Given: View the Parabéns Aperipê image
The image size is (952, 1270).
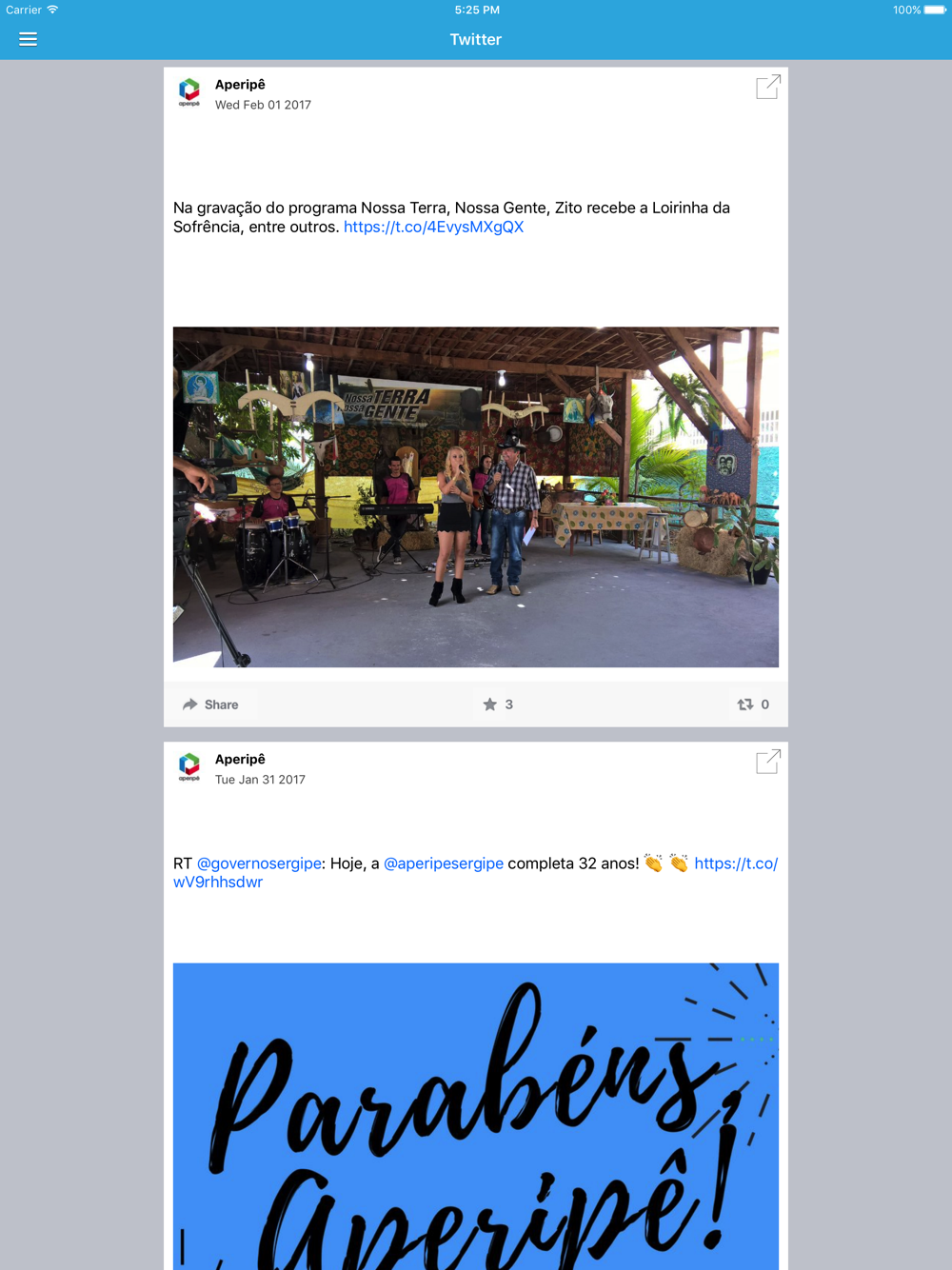Looking at the screenshot, I should [x=476, y=1117].
